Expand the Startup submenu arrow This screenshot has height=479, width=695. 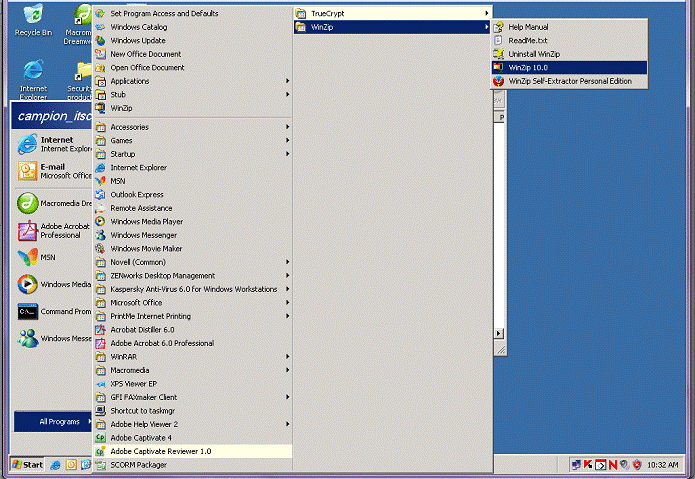(287, 154)
